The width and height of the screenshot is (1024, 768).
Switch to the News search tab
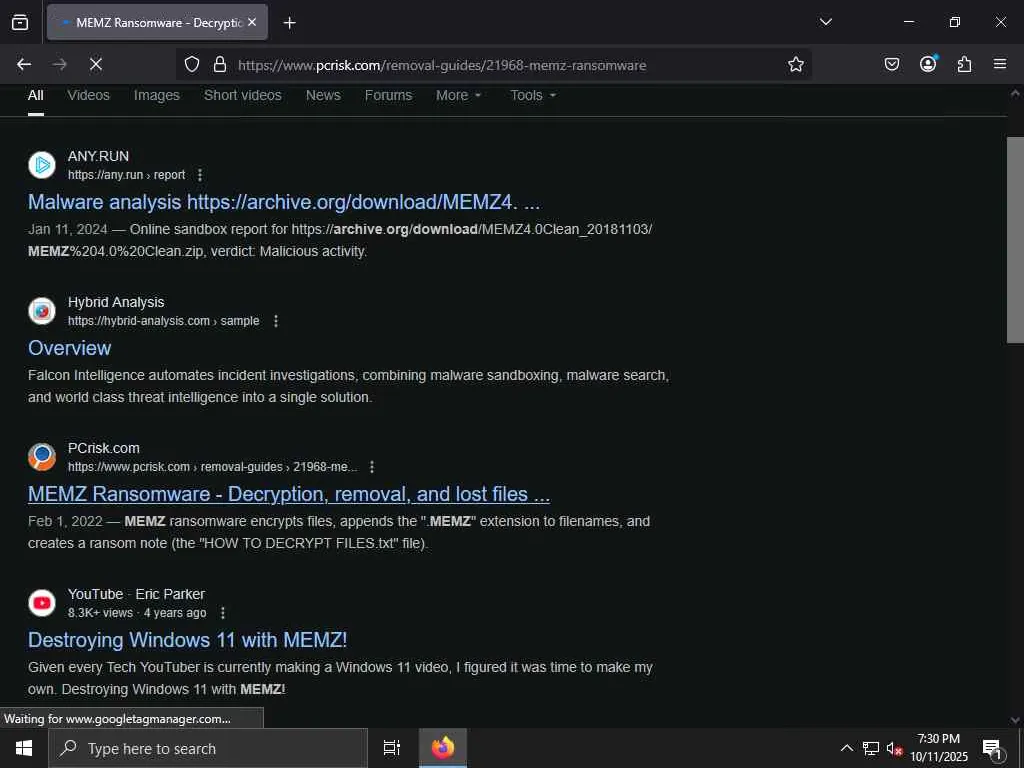pyautogui.click(x=323, y=95)
